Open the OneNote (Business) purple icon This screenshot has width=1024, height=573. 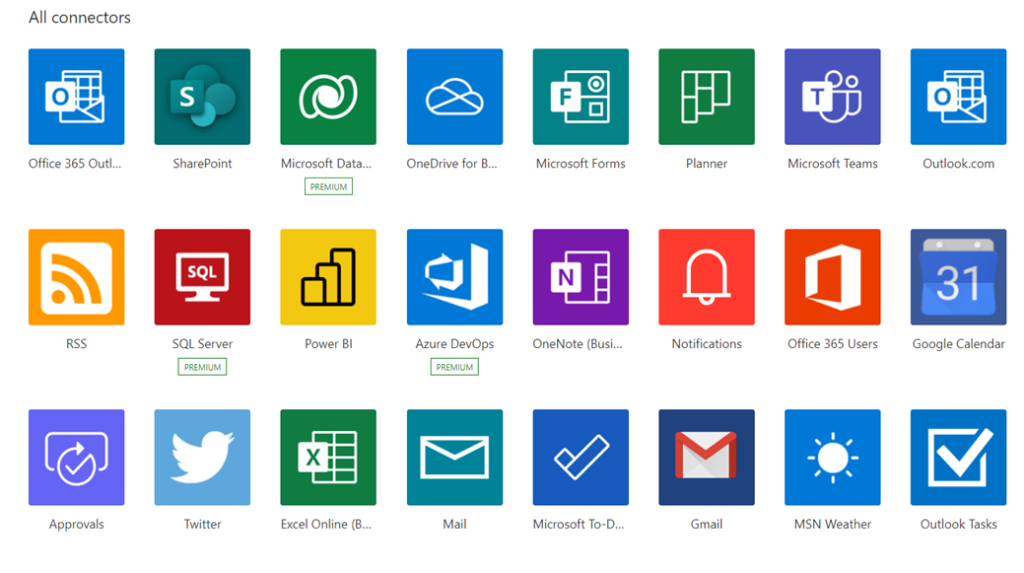pos(581,277)
